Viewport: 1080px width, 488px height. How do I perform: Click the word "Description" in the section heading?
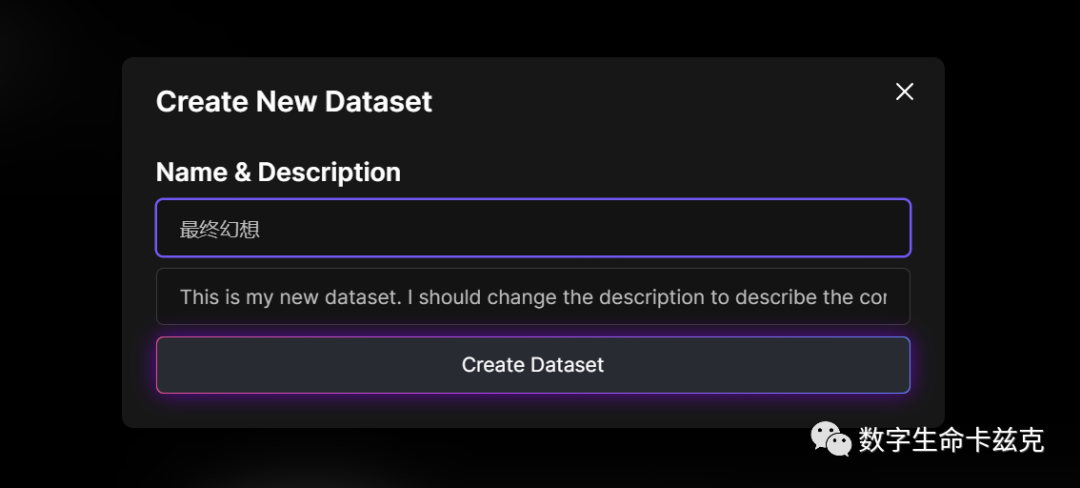(329, 172)
